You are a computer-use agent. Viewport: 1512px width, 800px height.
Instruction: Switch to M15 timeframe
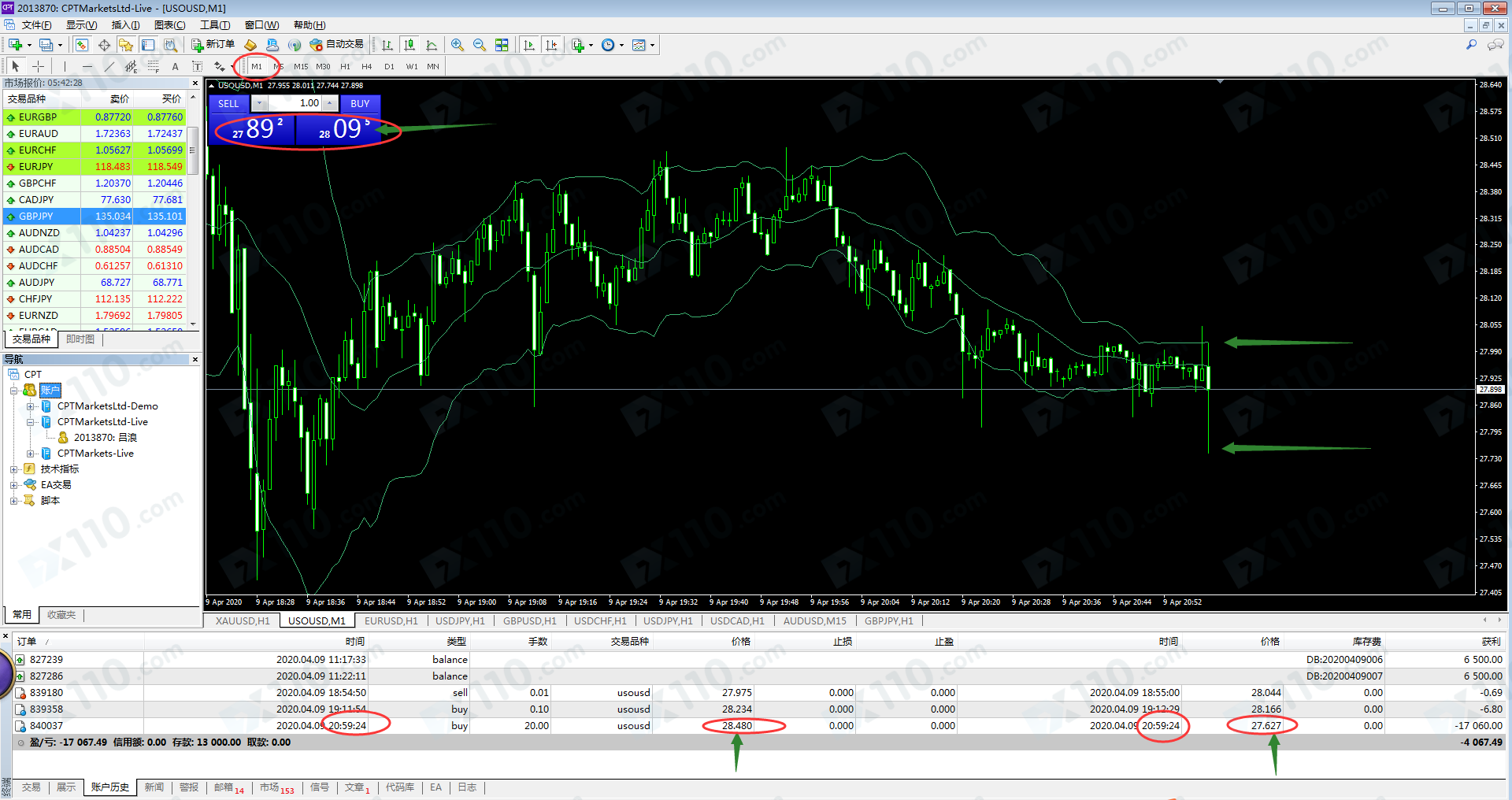301,66
